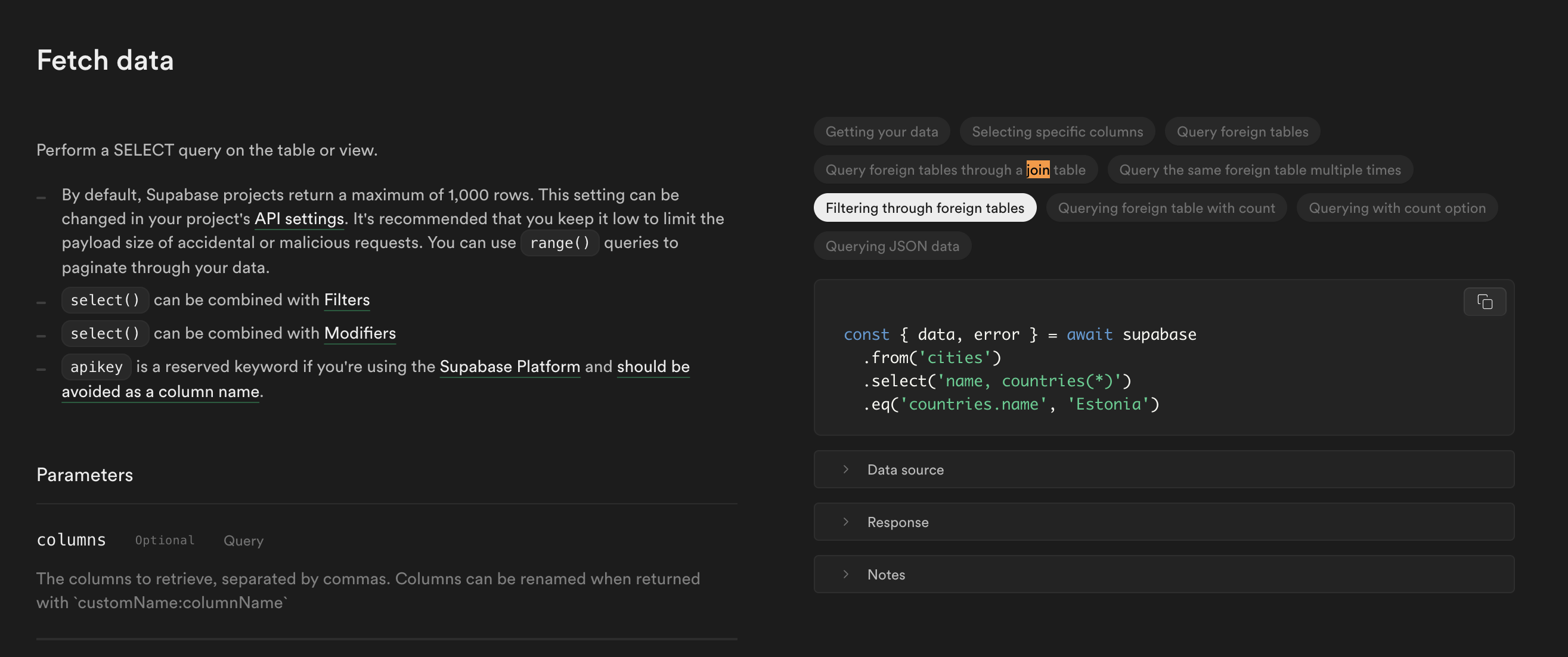Screen dimensions: 1568x657
Task: Open the API settings link
Action: pos(299,219)
